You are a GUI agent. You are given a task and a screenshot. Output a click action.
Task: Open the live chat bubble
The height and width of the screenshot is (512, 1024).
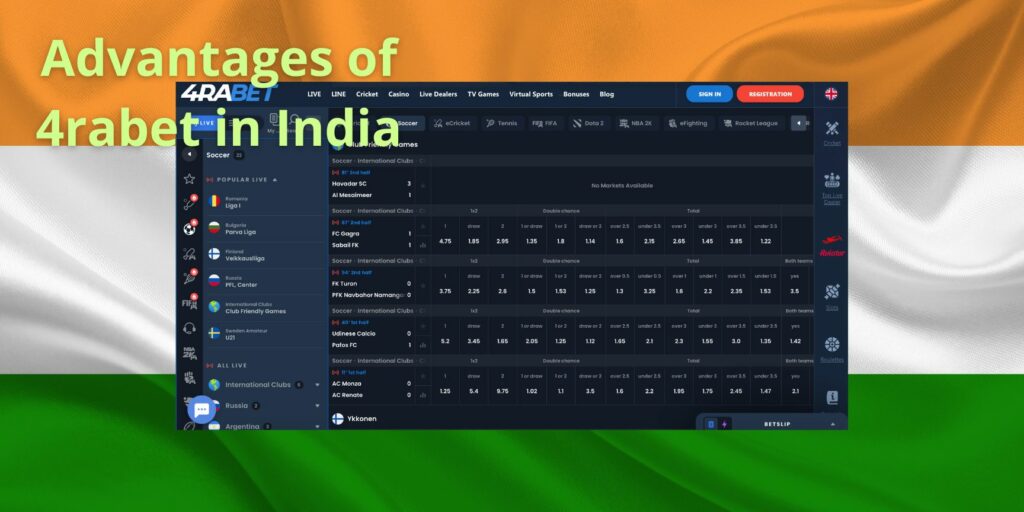click(x=201, y=410)
